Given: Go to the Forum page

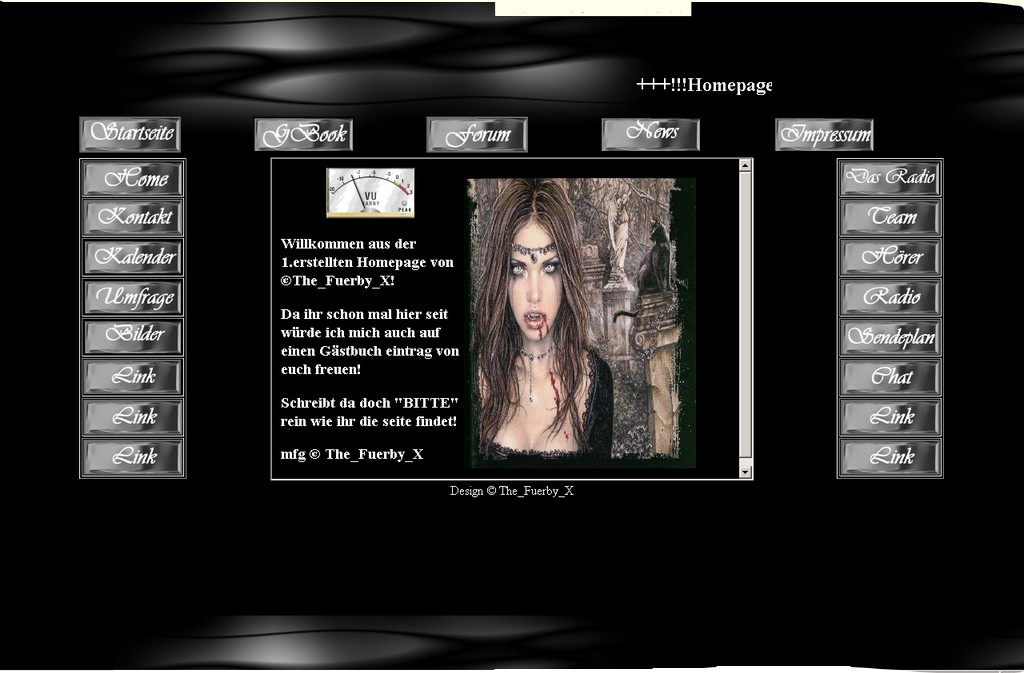Looking at the screenshot, I should click(x=477, y=134).
